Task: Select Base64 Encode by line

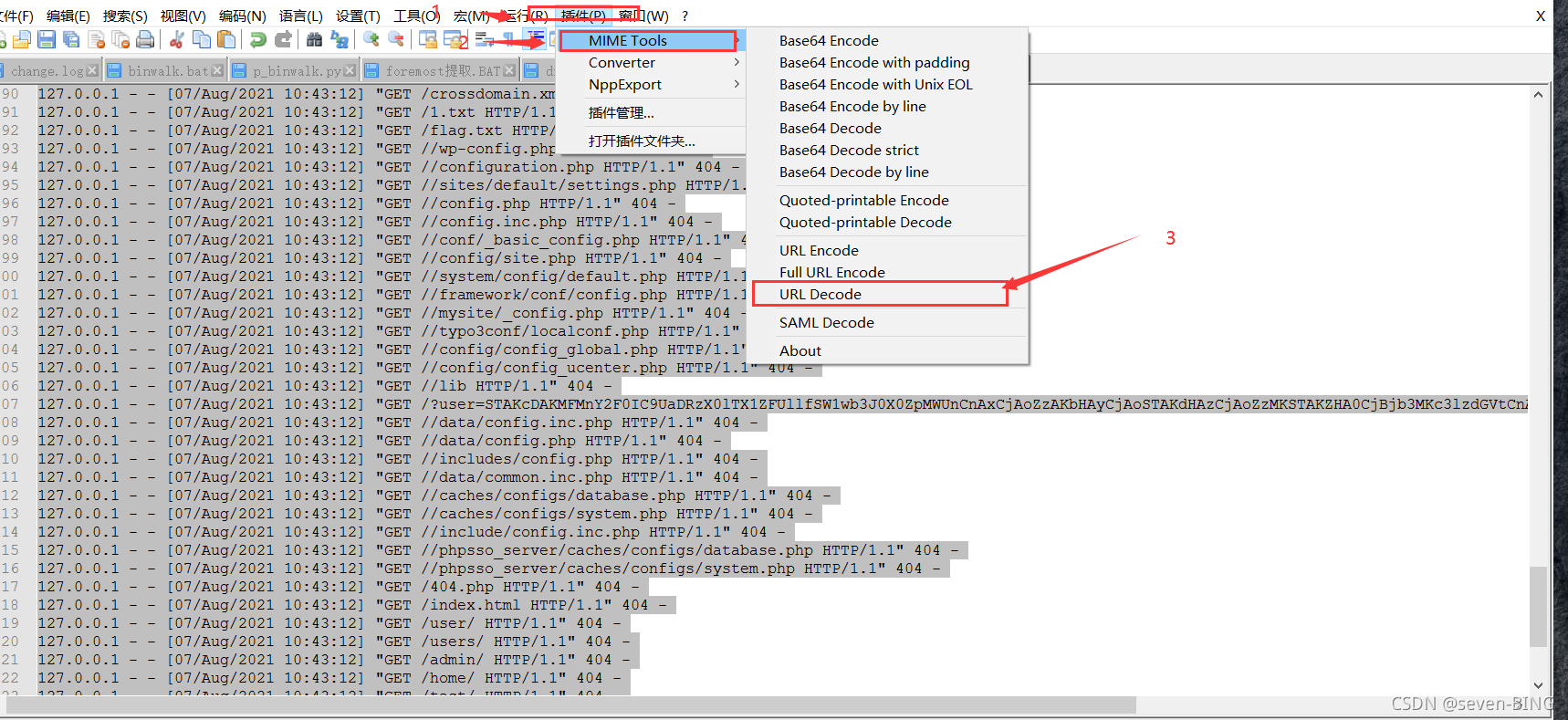Action: click(887, 106)
